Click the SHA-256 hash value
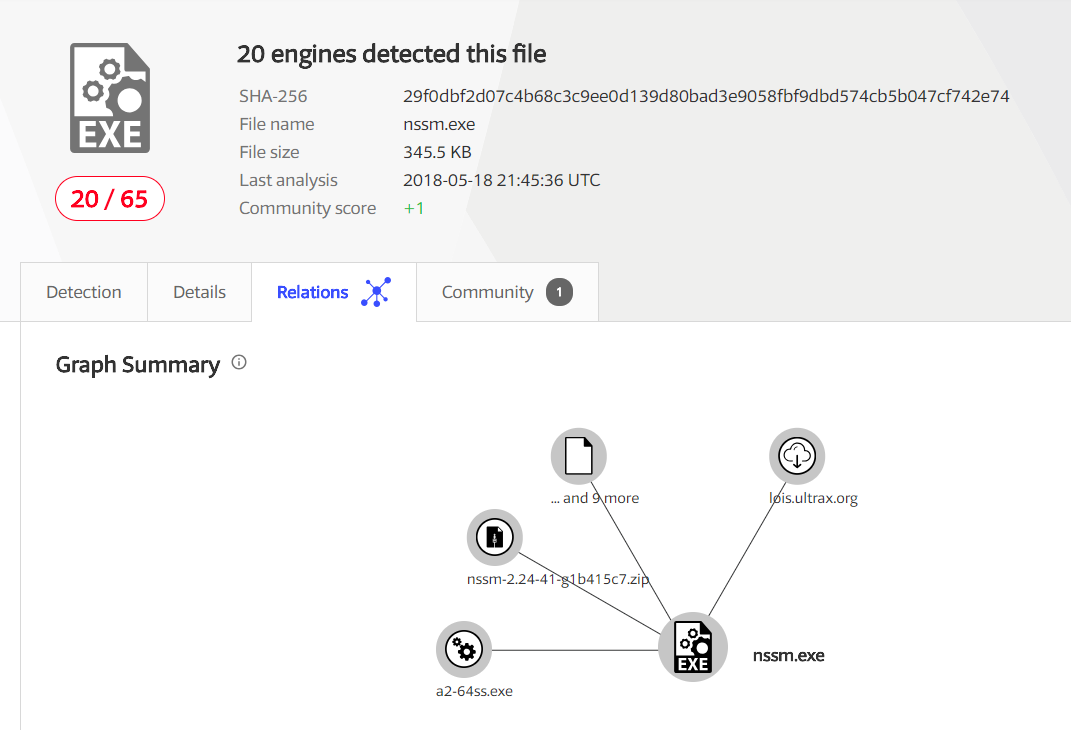This screenshot has width=1071, height=730. [706, 96]
